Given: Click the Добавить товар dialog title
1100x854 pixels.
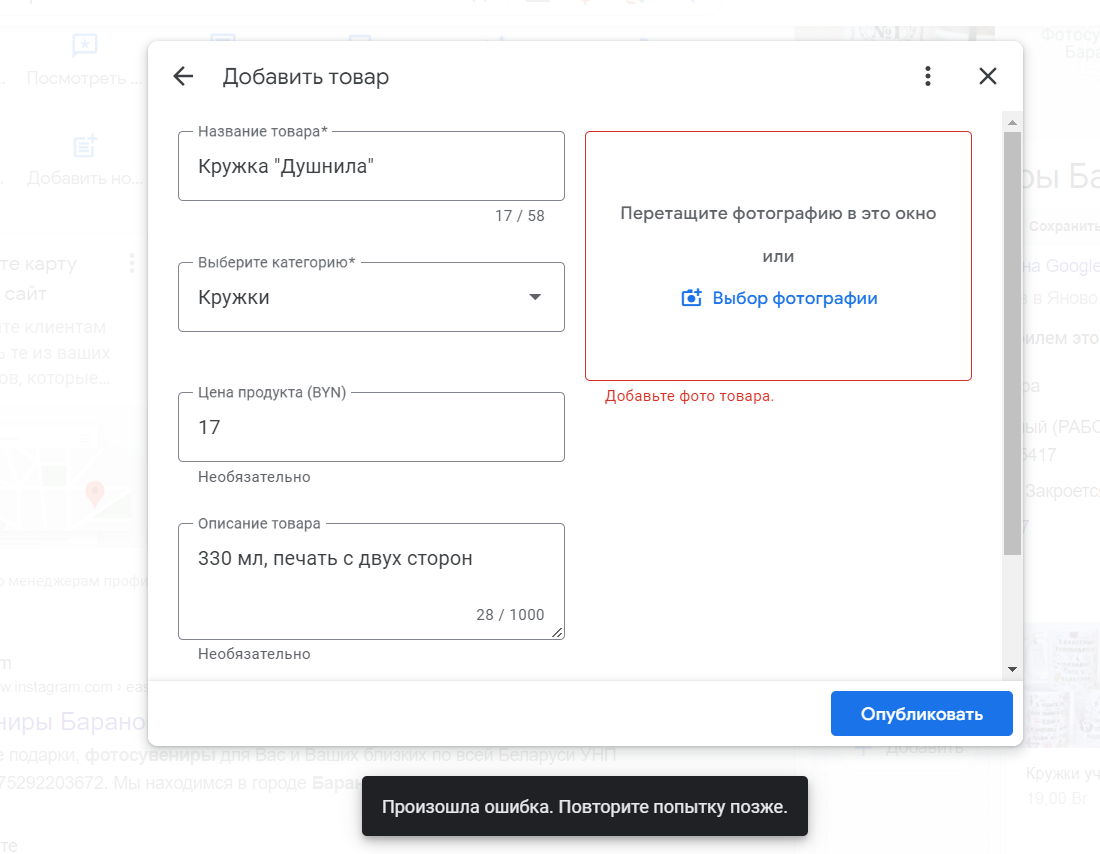Looking at the screenshot, I should point(306,76).
